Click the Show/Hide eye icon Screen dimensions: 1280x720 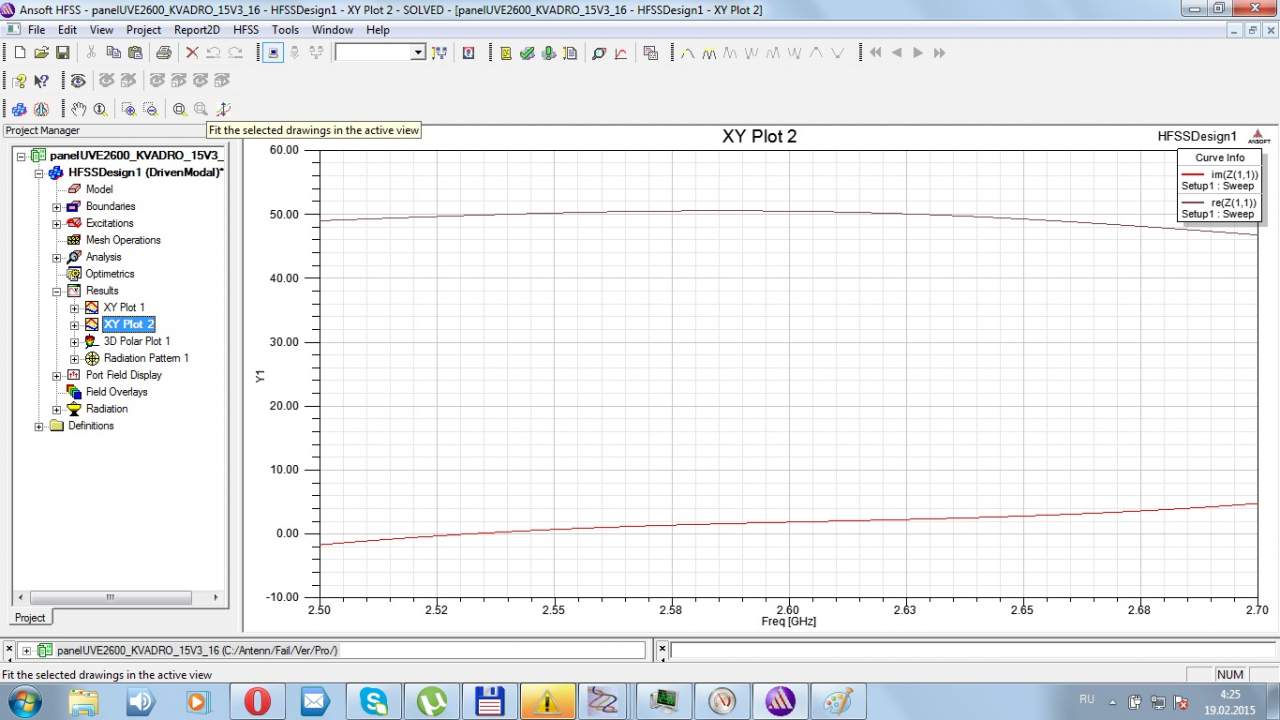[77, 81]
